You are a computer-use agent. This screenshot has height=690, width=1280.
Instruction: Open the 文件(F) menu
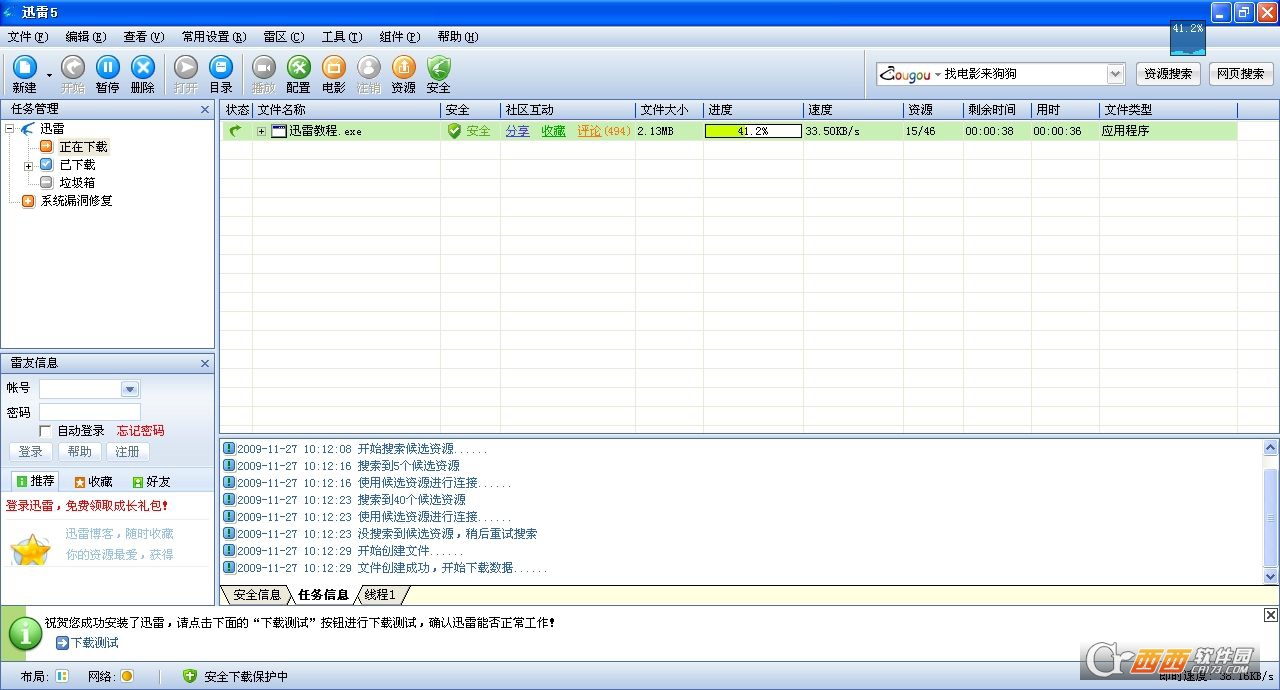click(x=28, y=37)
